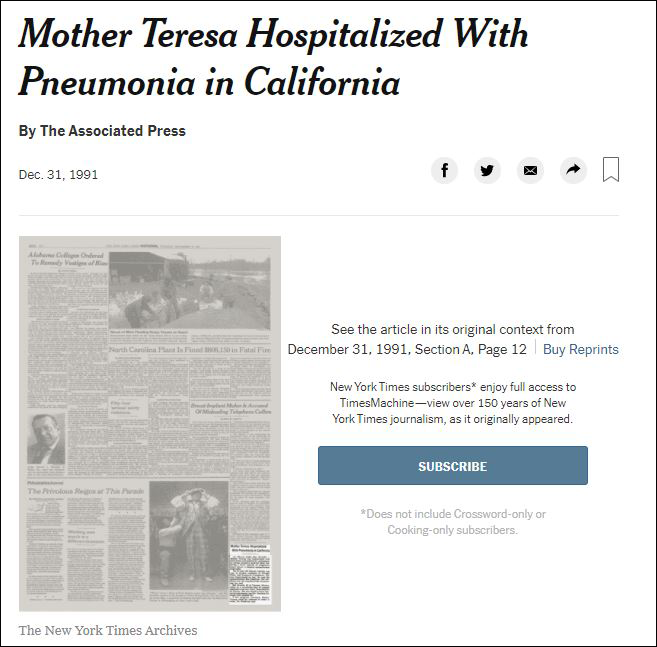Click the Mother Teresa Hospitalized headline
This screenshot has width=657, height=647.
pos(273,59)
